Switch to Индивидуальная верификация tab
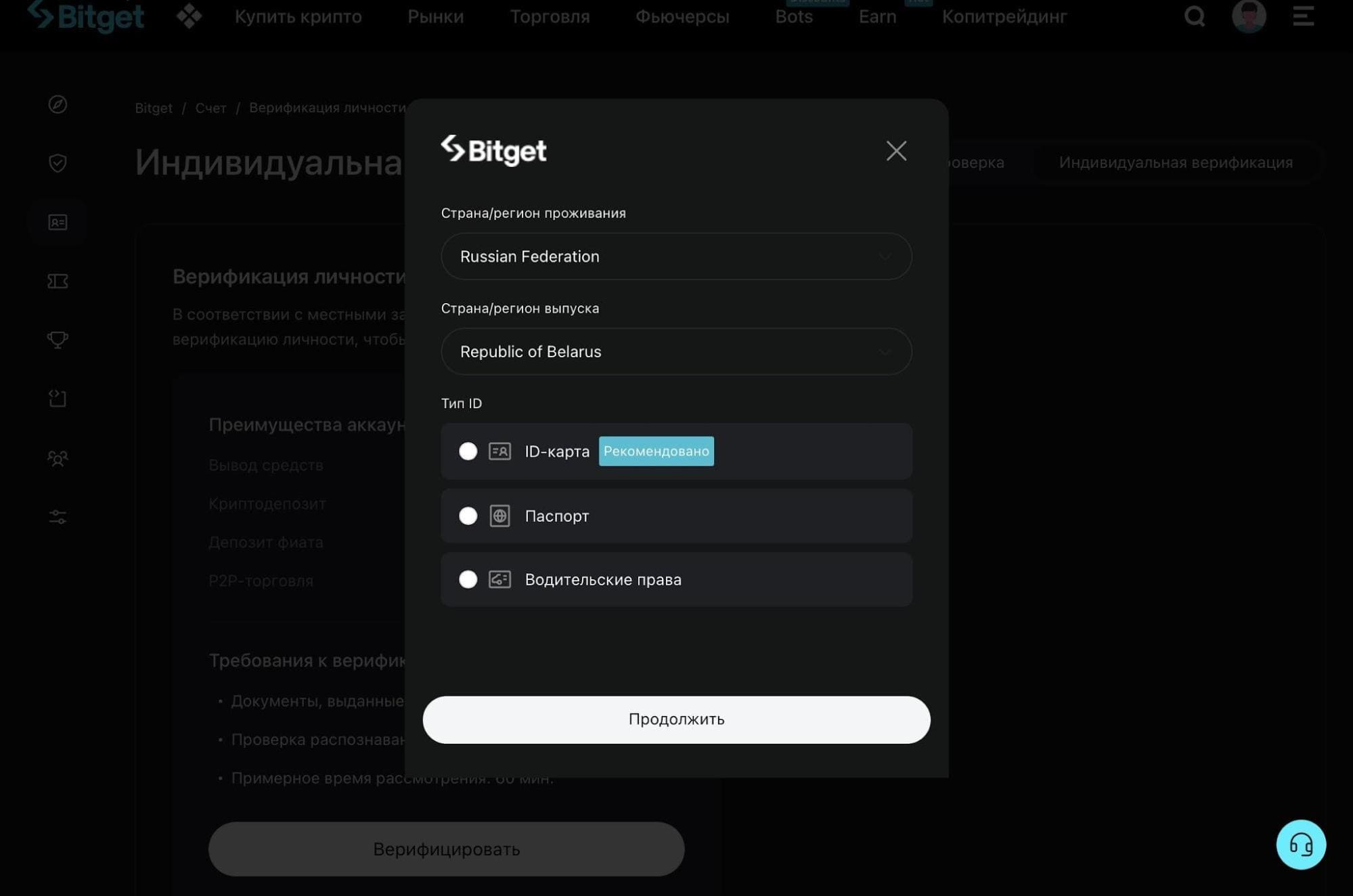Image resolution: width=1353 pixels, height=896 pixels. coord(1176,162)
